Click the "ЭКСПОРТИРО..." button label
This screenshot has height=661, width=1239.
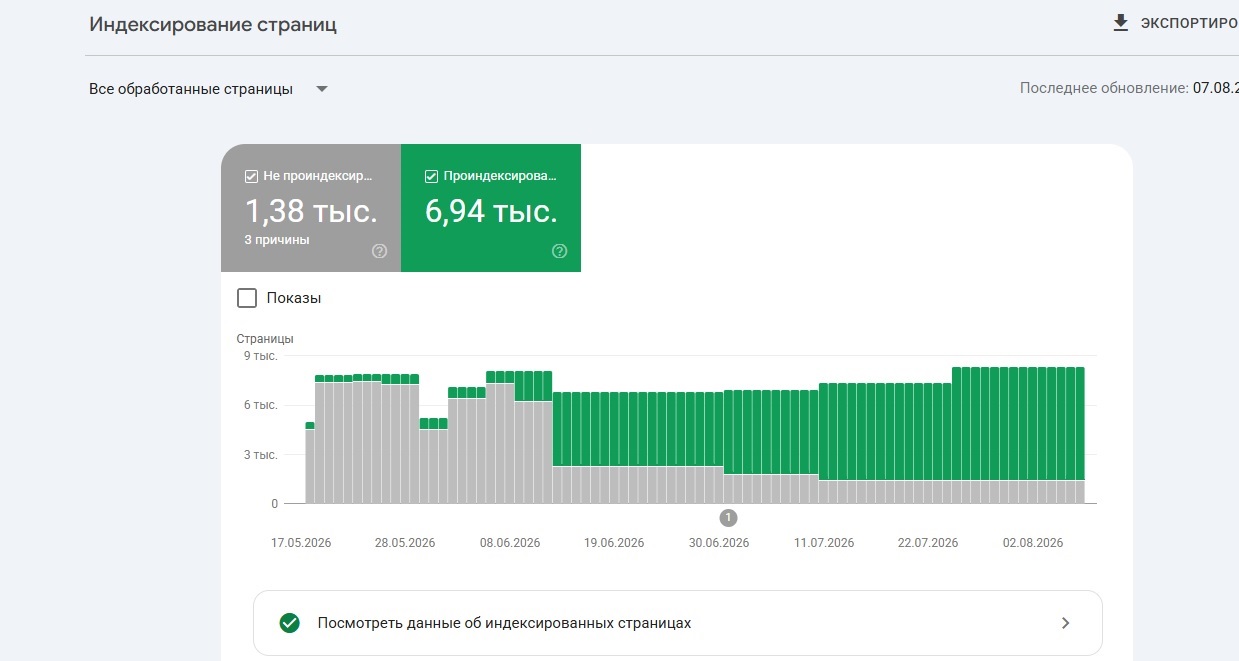coord(1189,23)
